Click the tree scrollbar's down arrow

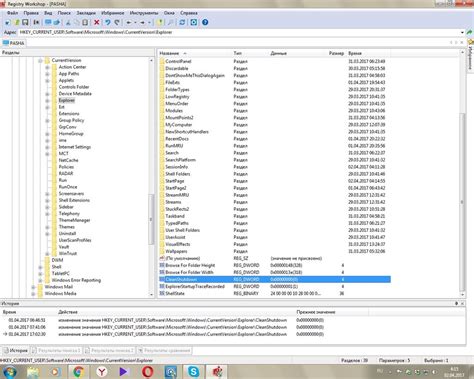click(151, 294)
